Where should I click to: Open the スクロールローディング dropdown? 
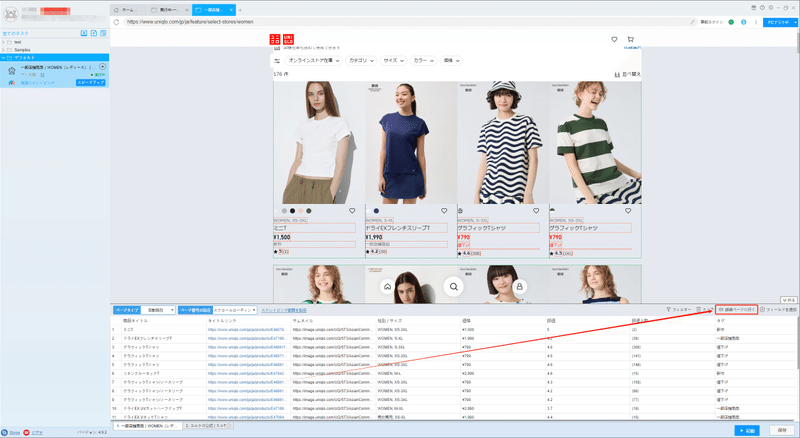click(235, 310)
